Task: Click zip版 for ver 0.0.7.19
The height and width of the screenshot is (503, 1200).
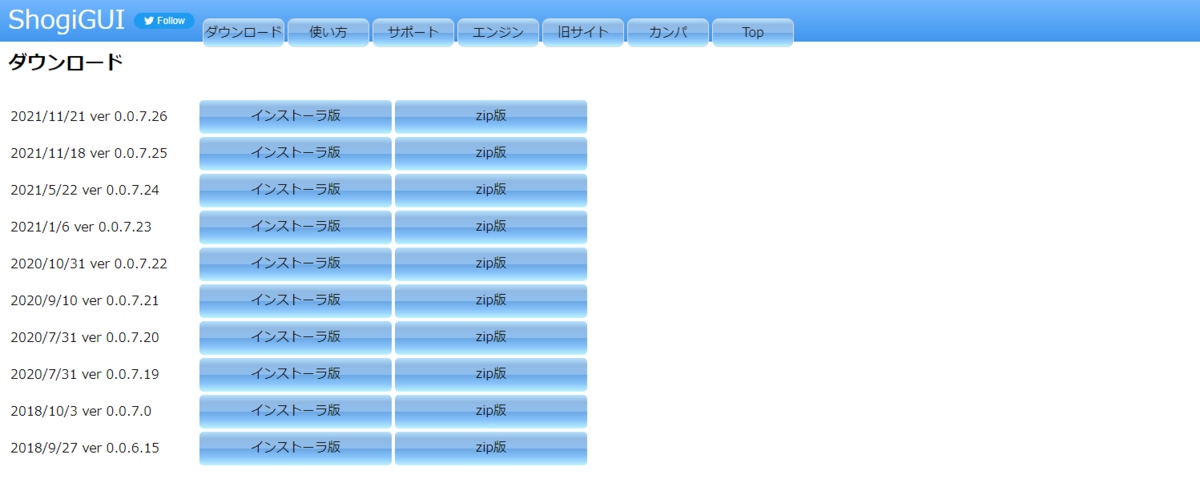Action: 491,374
